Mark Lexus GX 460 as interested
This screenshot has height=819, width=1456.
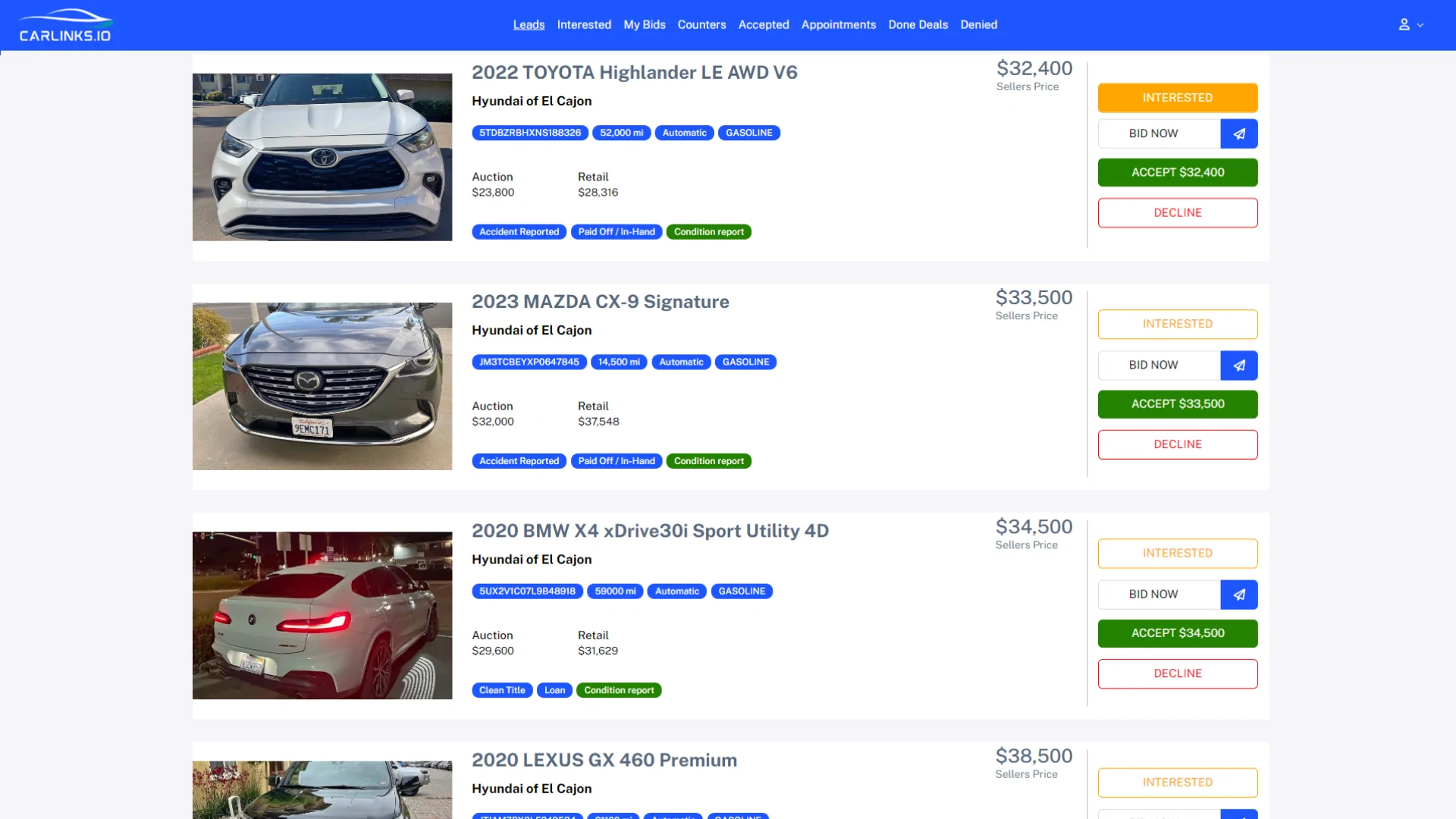coord(1178,783)
